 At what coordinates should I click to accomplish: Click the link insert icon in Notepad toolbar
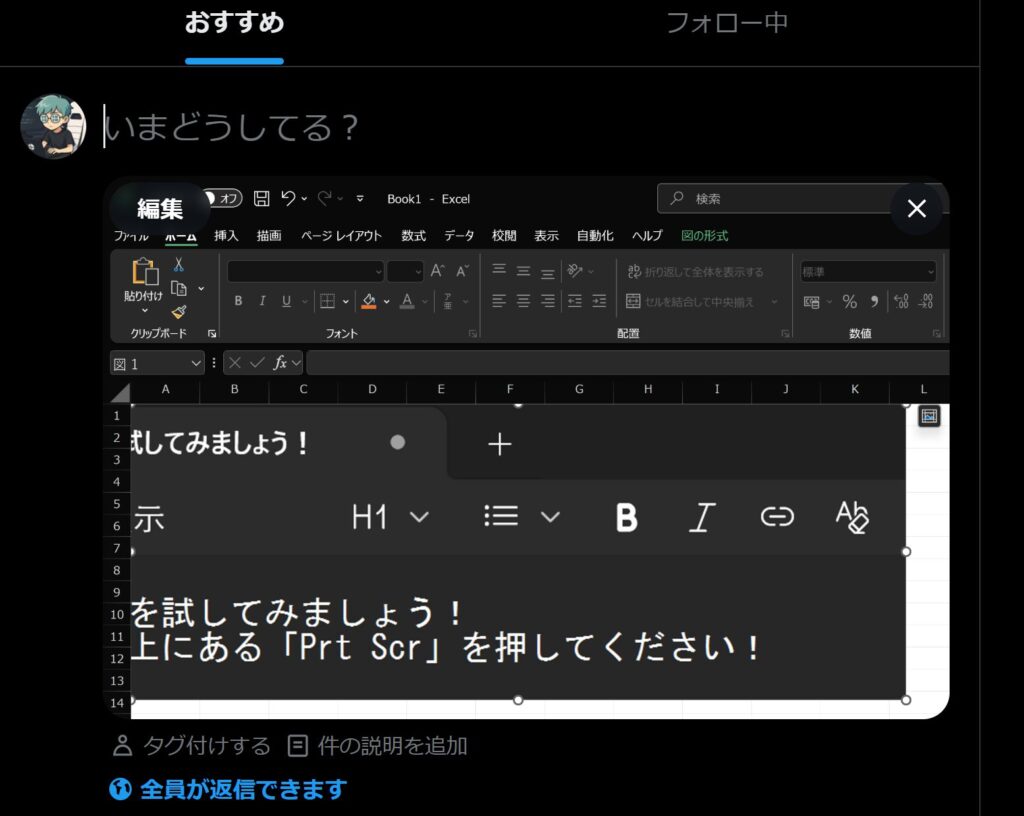pos(777,517)
